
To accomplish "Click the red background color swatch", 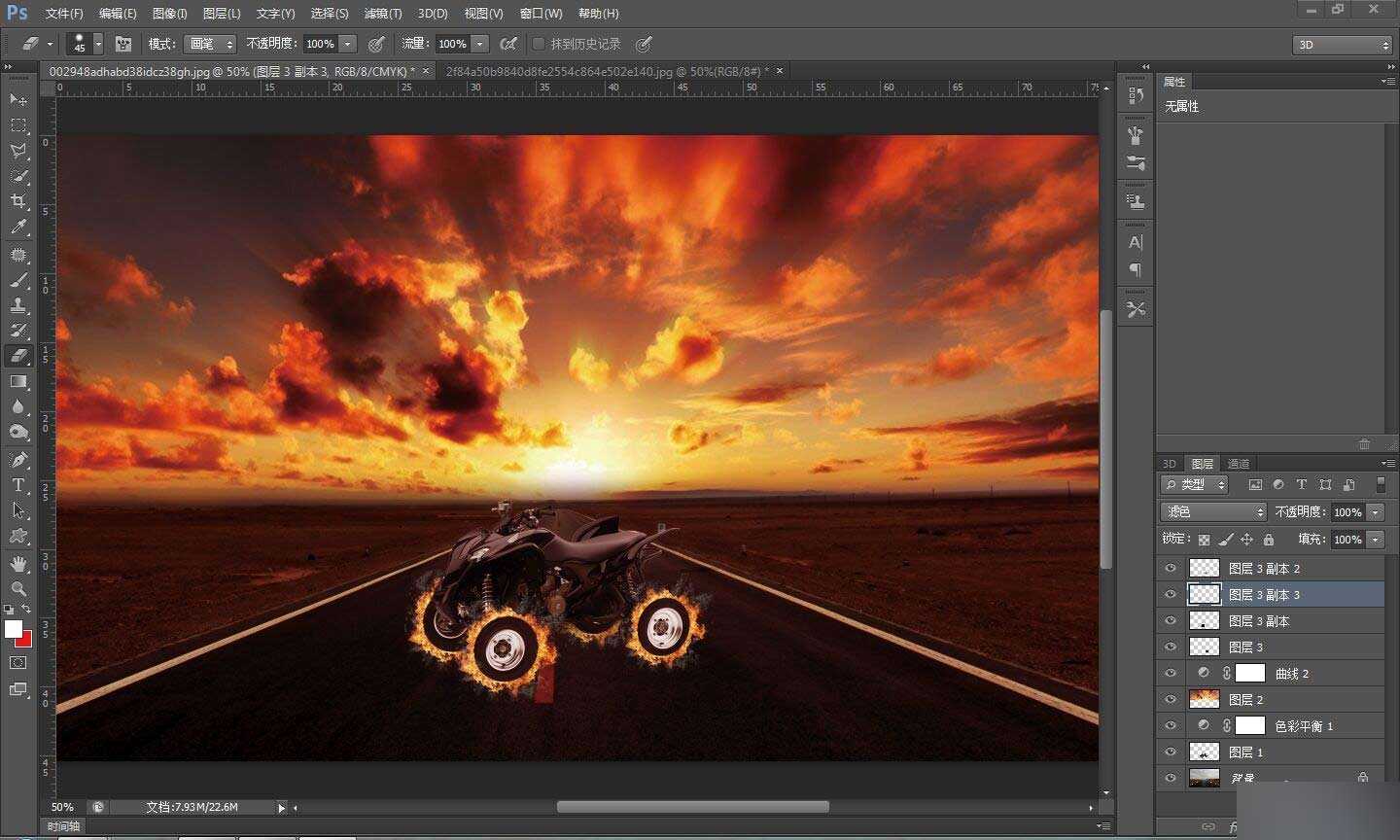I will pyautogui.click(x=26, y=641).
